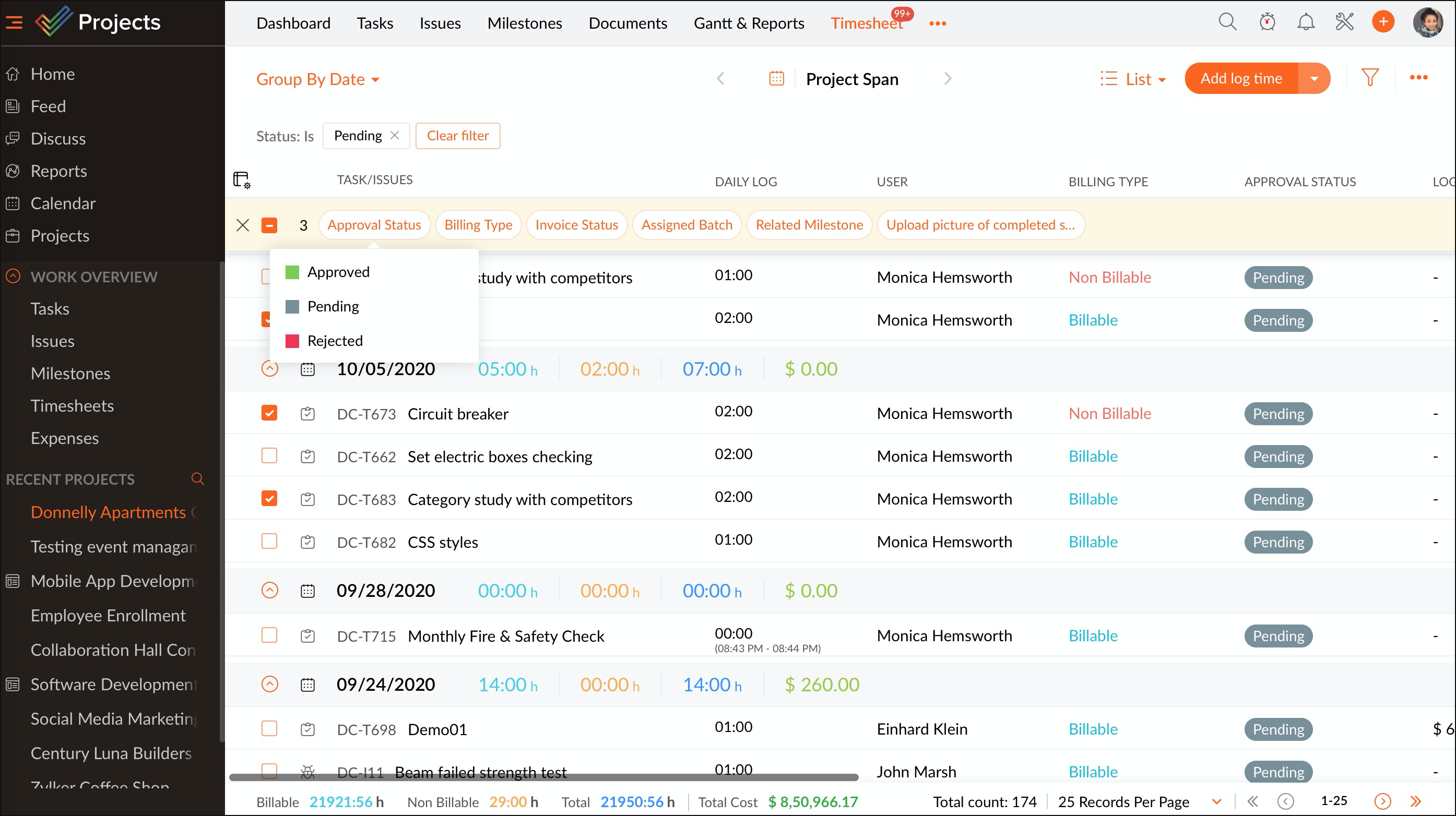Go to next page of records
The height and width of the screenshot is (816, 1456).
point(1382,801)
